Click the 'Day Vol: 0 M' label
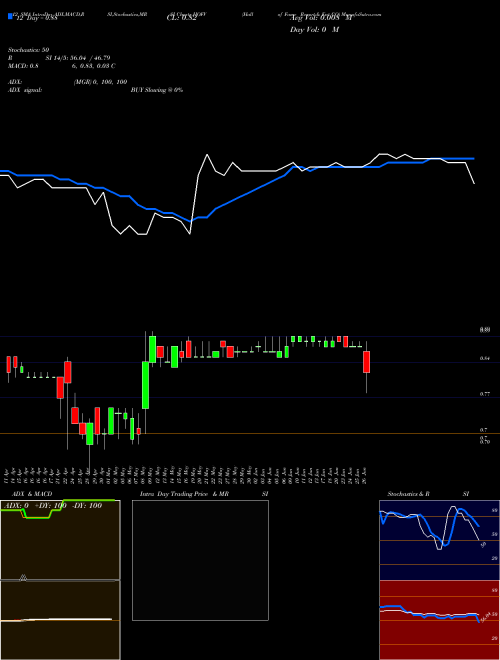Screen dimensions: 500x660 [x=314, y=30]
